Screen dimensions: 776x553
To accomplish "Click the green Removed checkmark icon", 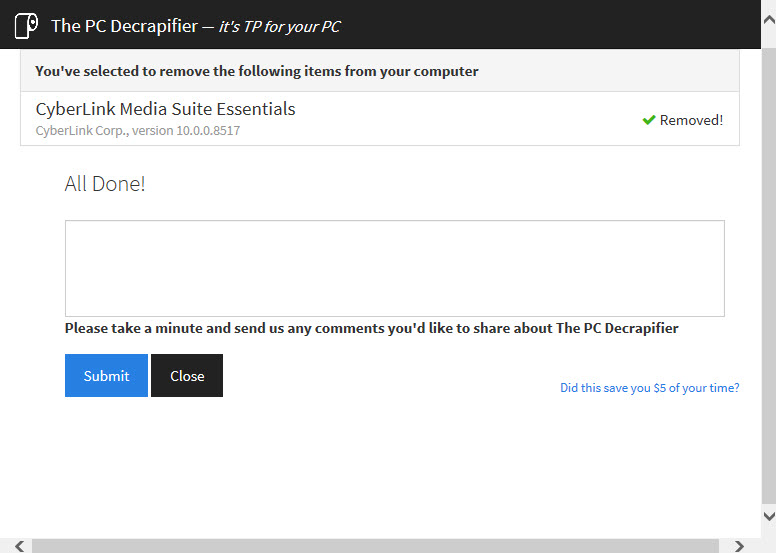I will tap(649, 120).
